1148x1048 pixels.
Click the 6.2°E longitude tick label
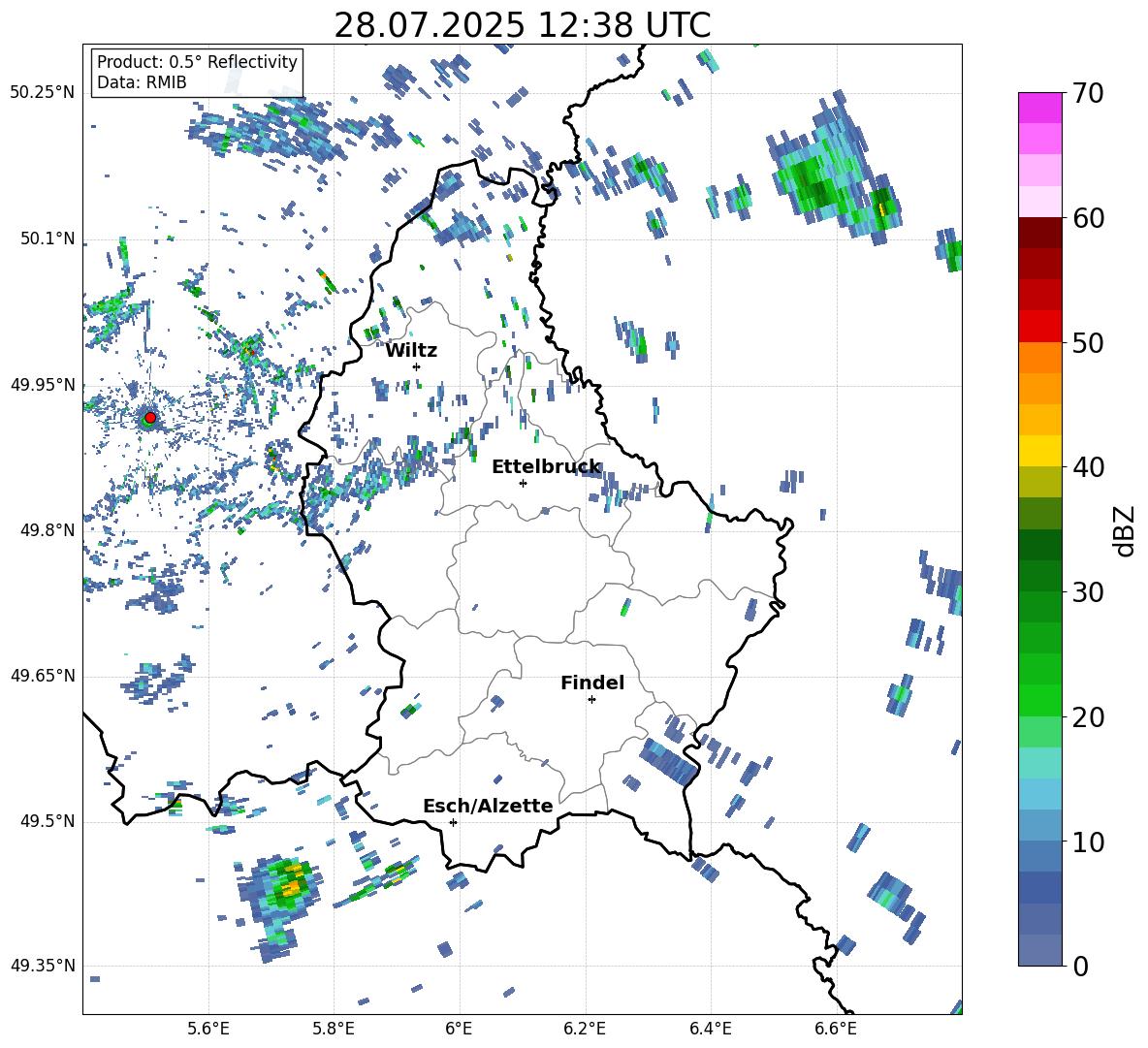(585, 1030)
